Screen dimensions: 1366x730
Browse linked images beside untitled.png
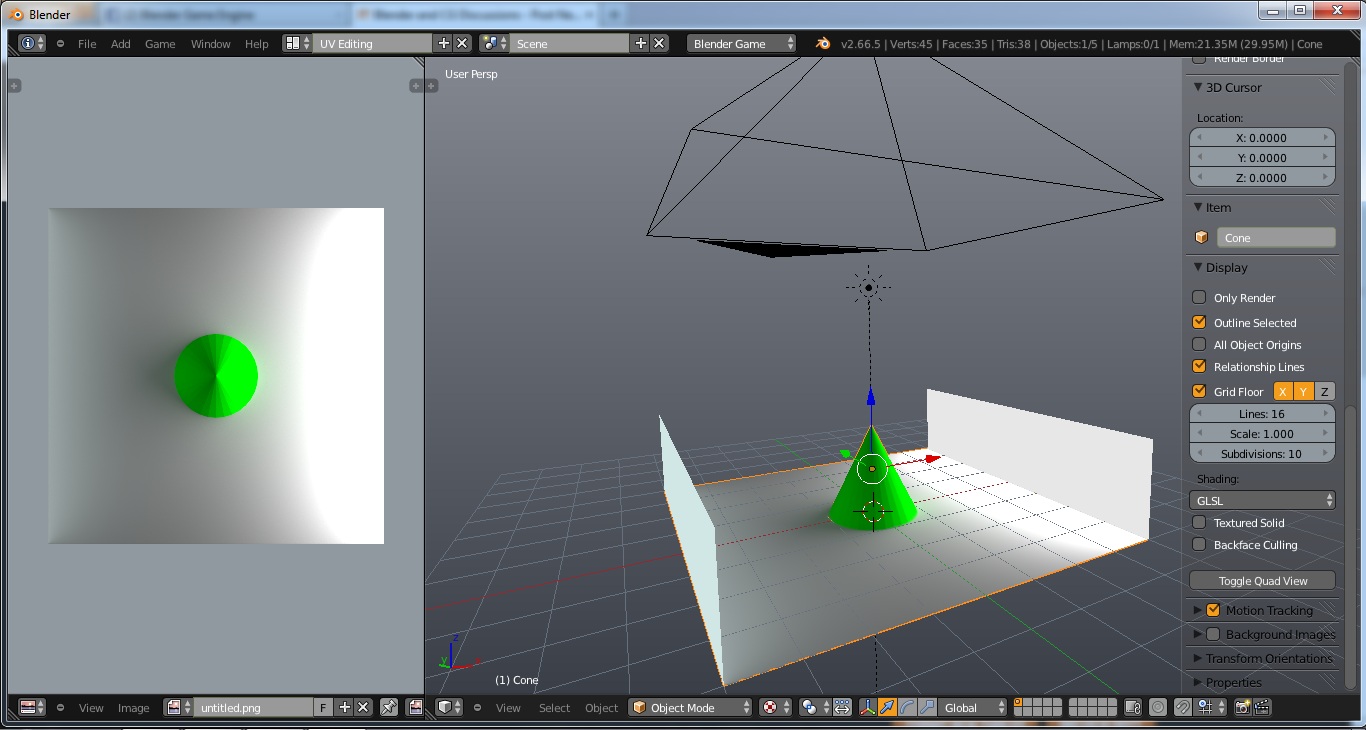point(178,707)
